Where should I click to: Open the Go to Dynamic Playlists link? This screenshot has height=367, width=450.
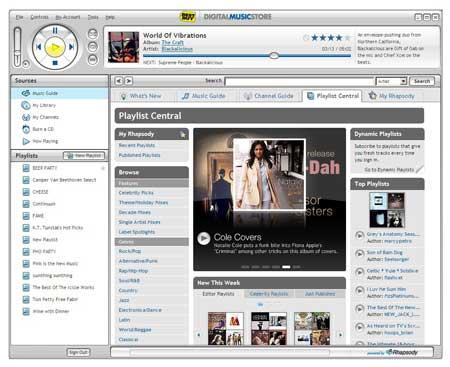(389, 170)
